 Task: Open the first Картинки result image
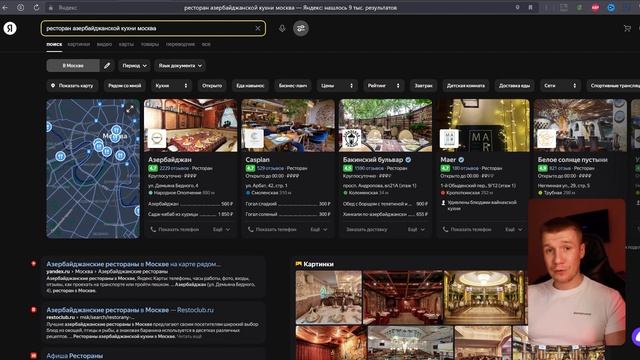[x=329, y=297]
